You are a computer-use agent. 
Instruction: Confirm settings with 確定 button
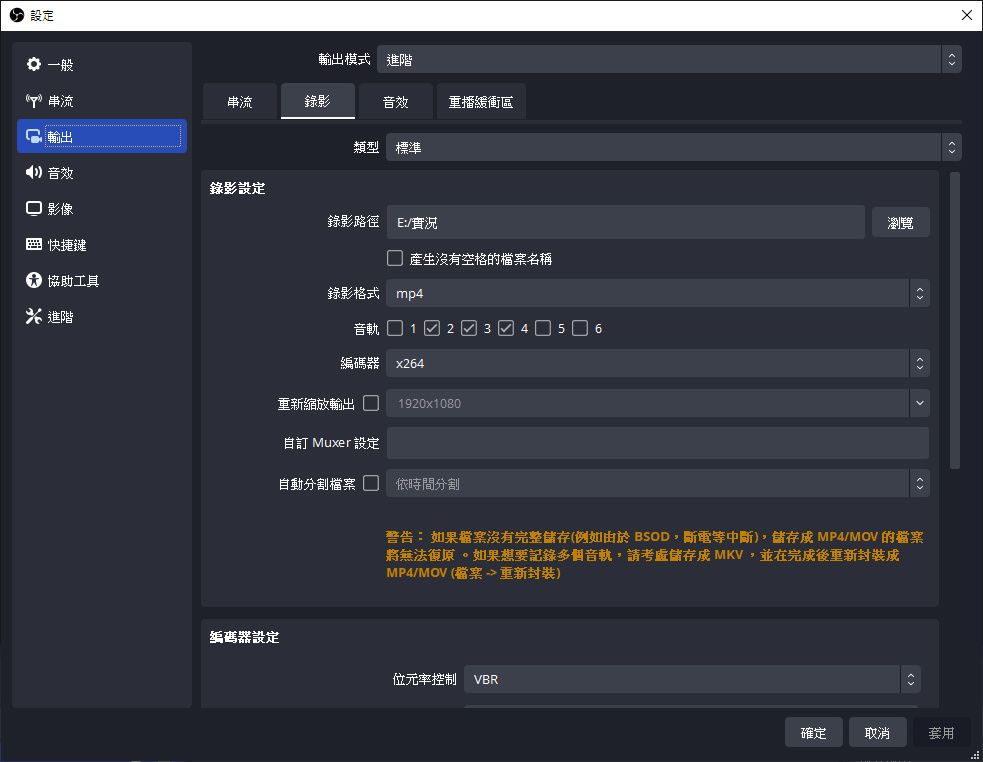point(814,733)
